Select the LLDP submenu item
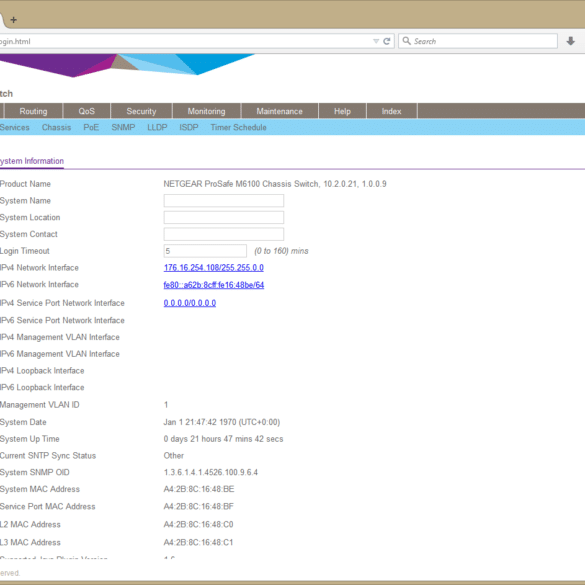 (157, 128)
